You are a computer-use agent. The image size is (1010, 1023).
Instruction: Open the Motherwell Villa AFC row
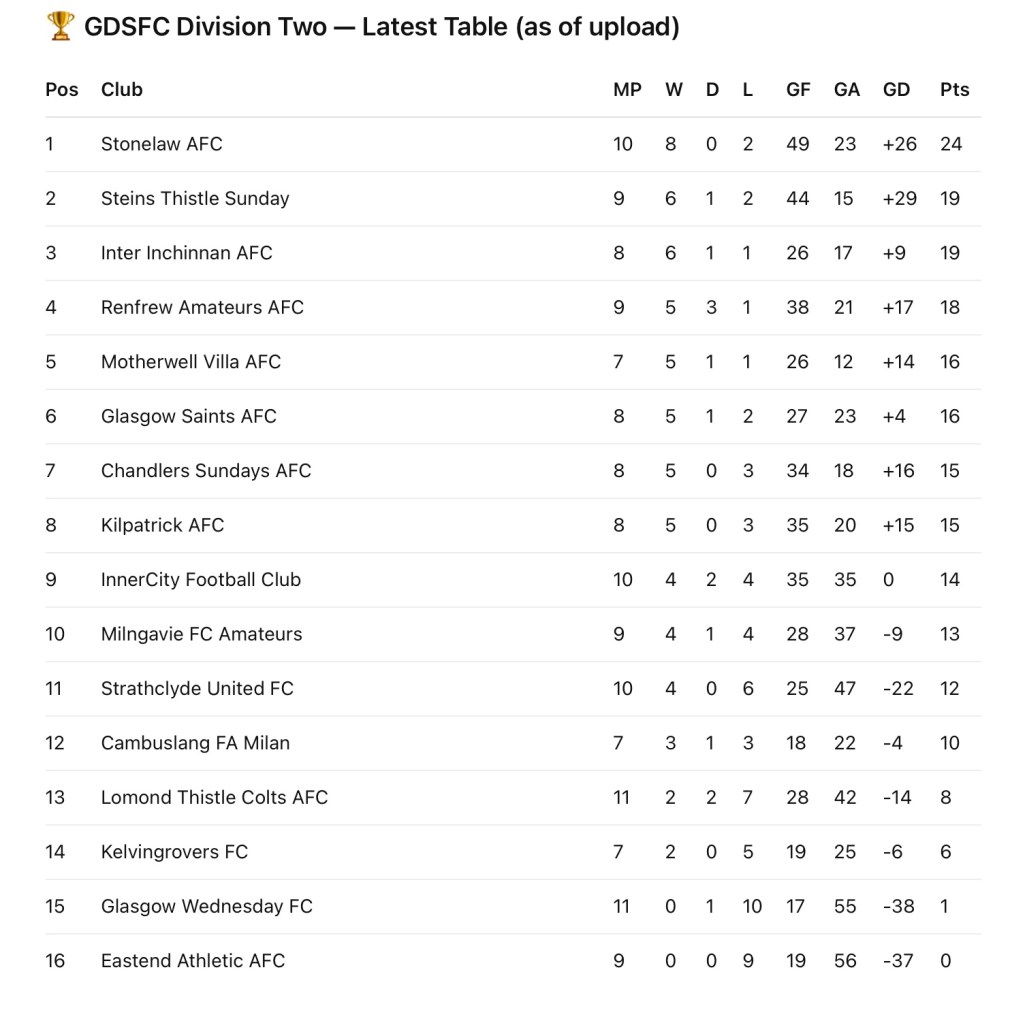pyautogui.click(x=191, y=362)
